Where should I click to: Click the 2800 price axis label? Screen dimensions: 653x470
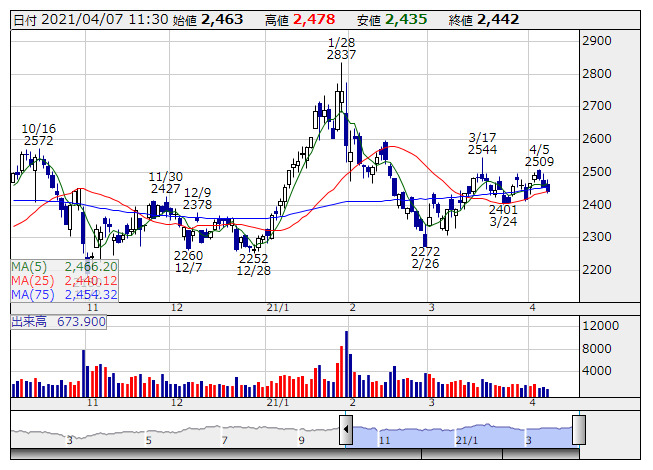[x=597, y=74]
